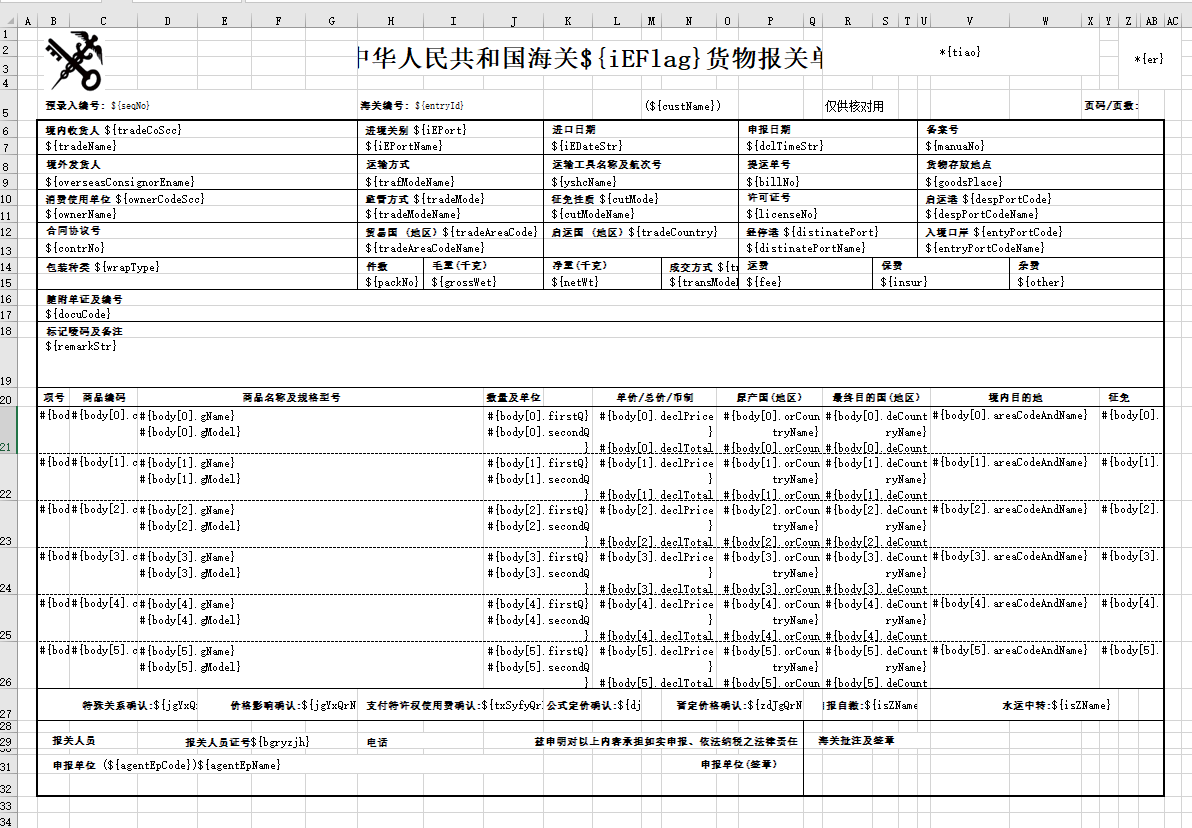Click the 页码/页数 cell
The image size is (1192, 828).
(1111, 106)
